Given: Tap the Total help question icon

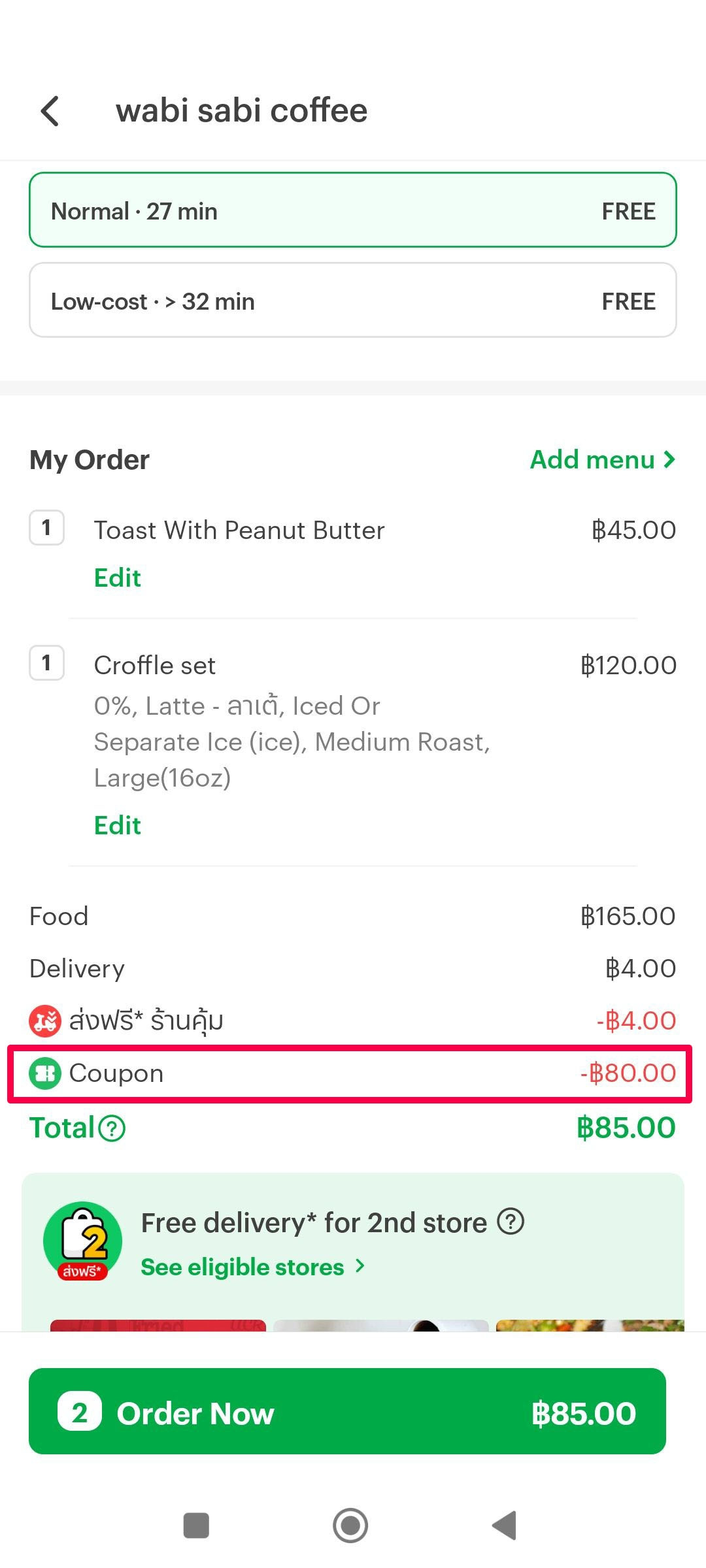Looking at the screenshot, I should coord(112,1128).
